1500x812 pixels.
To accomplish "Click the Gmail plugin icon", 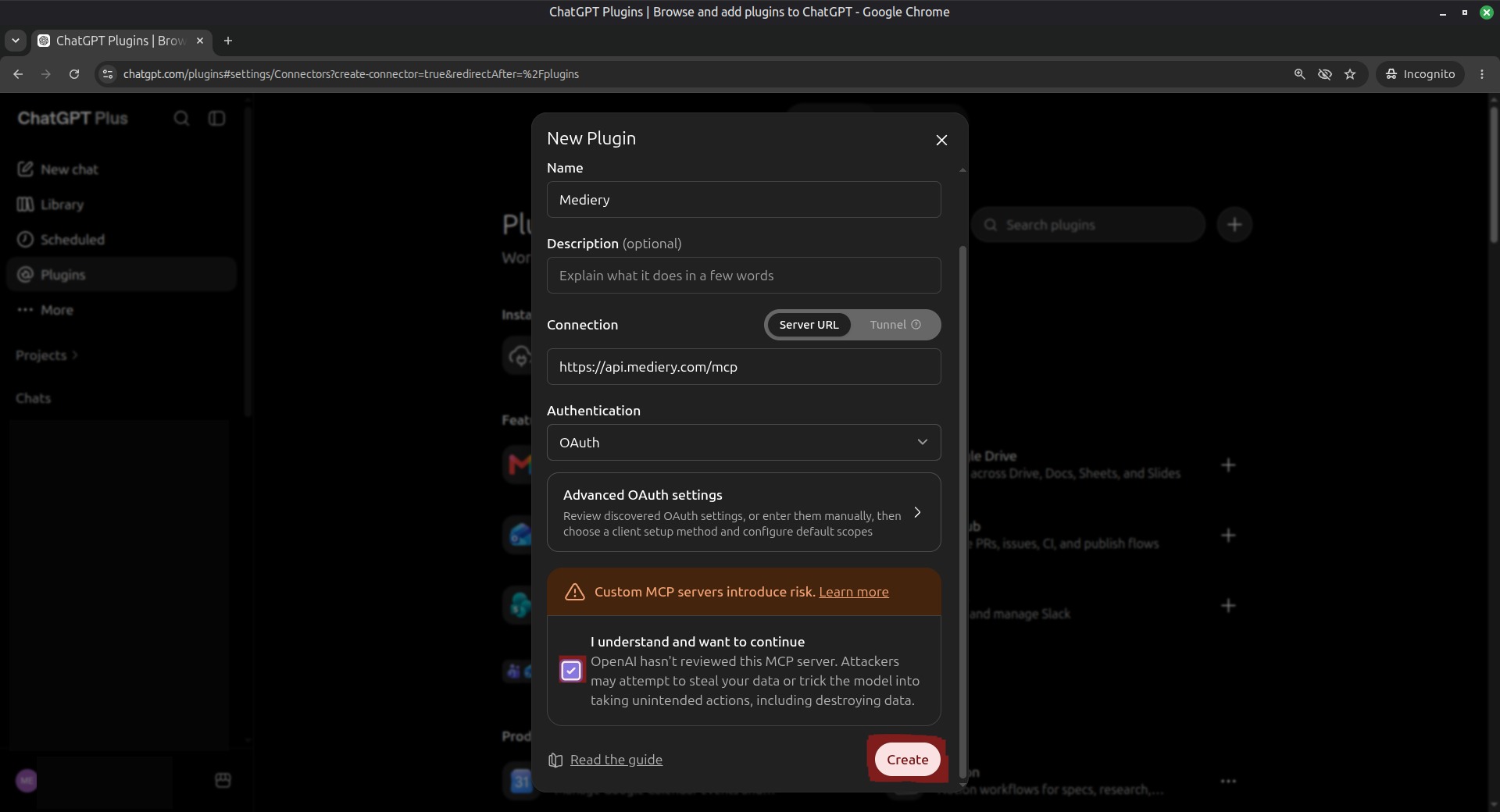I will point(519,465).
